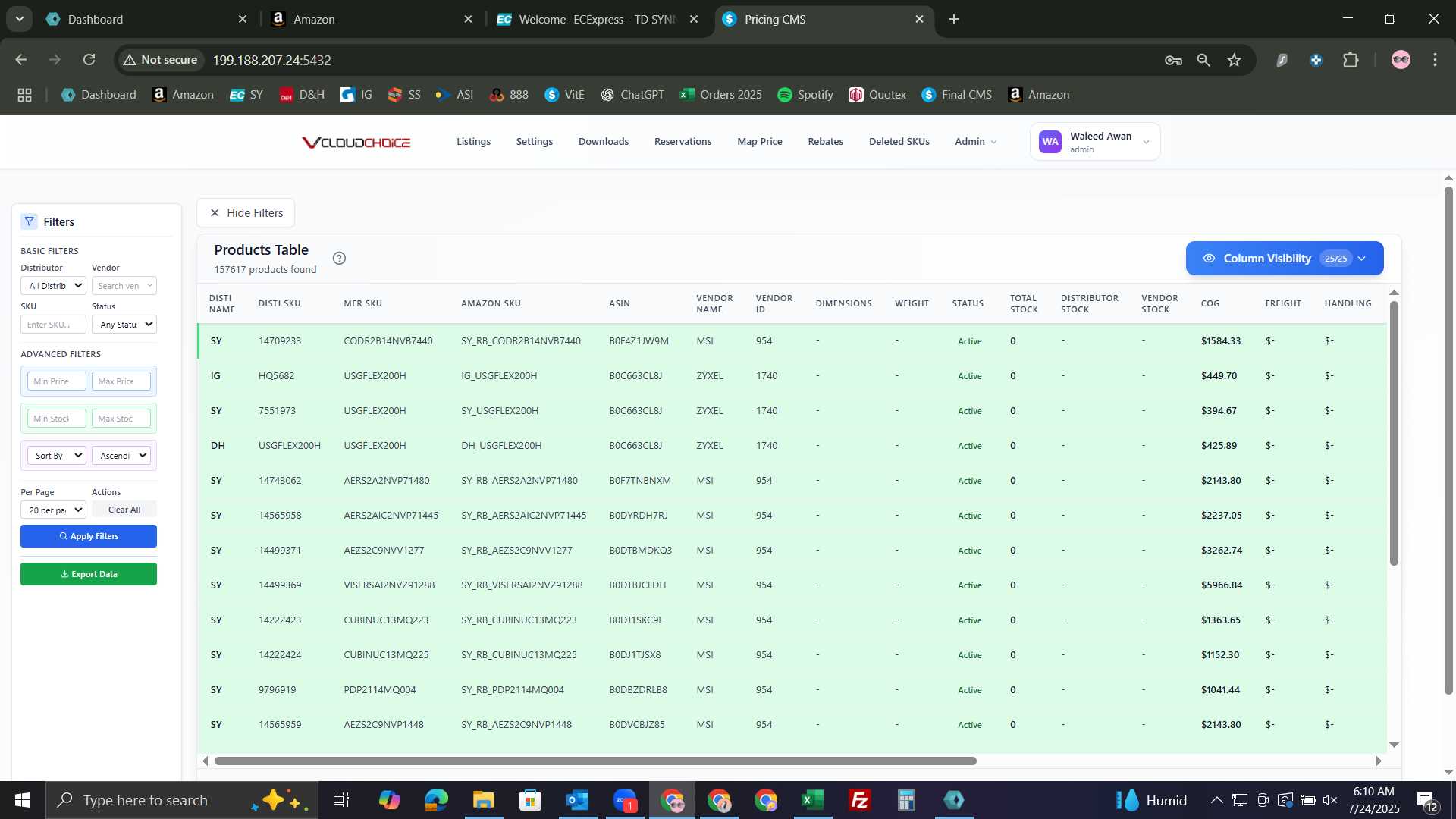Focus the Max Price field
The height and width of the screenshot is (819, 1456).
pos(121,381)
